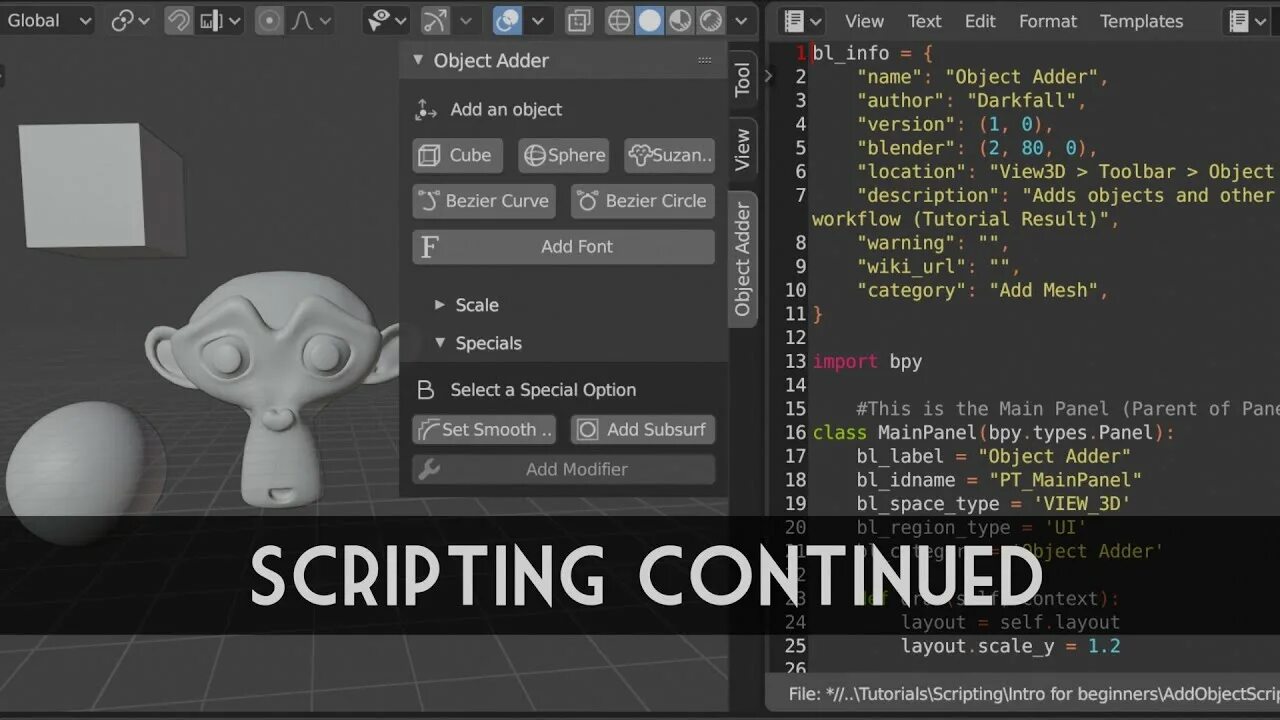
Task: Open the pivot point dropdown
Action: pos(130,20)
